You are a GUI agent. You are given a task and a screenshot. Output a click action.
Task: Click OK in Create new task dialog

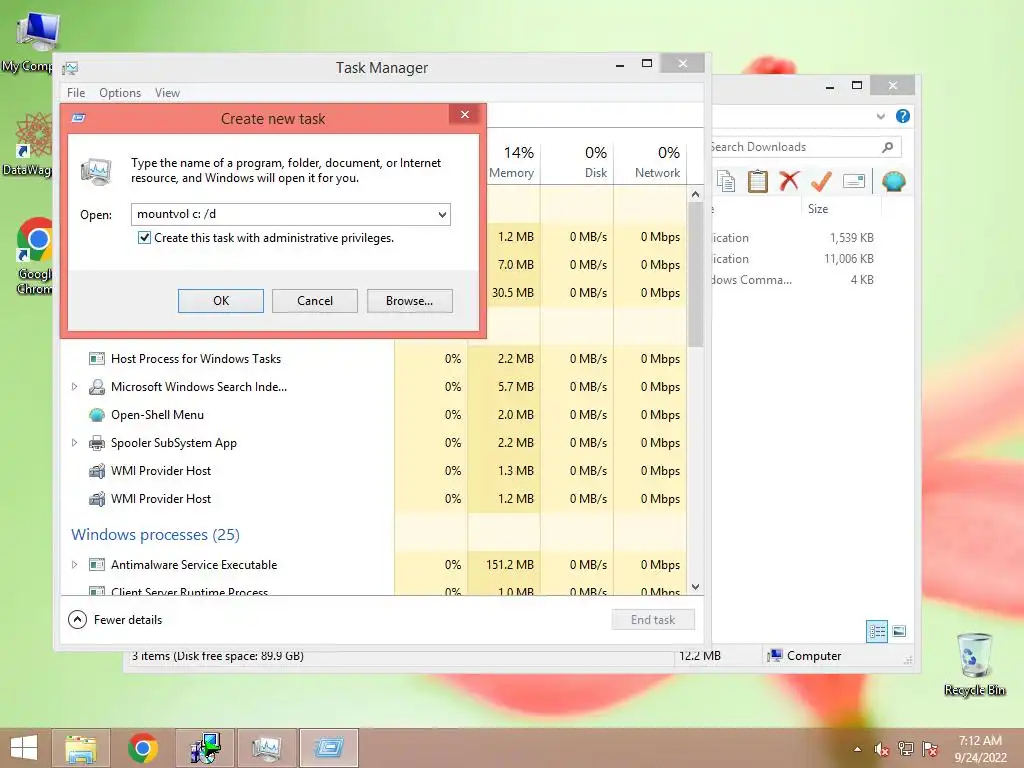221,300
